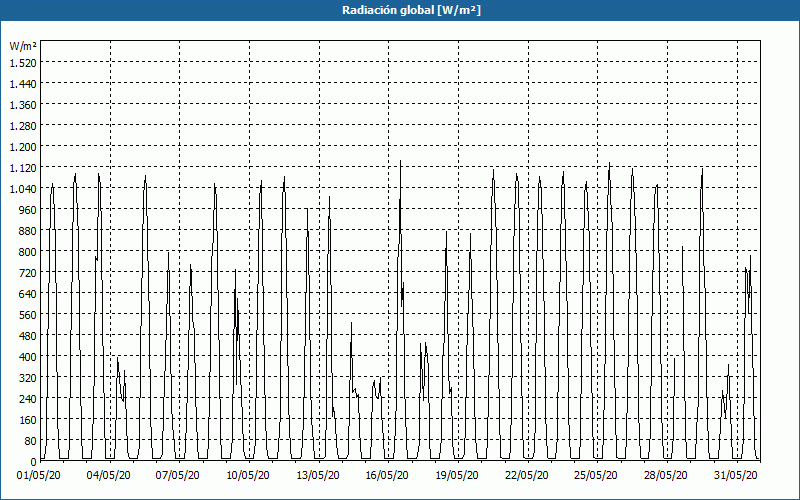Click the 'Radiación global [W/m²]' title
This screenshot has height=500, width=800.
[x=411, y=10]
